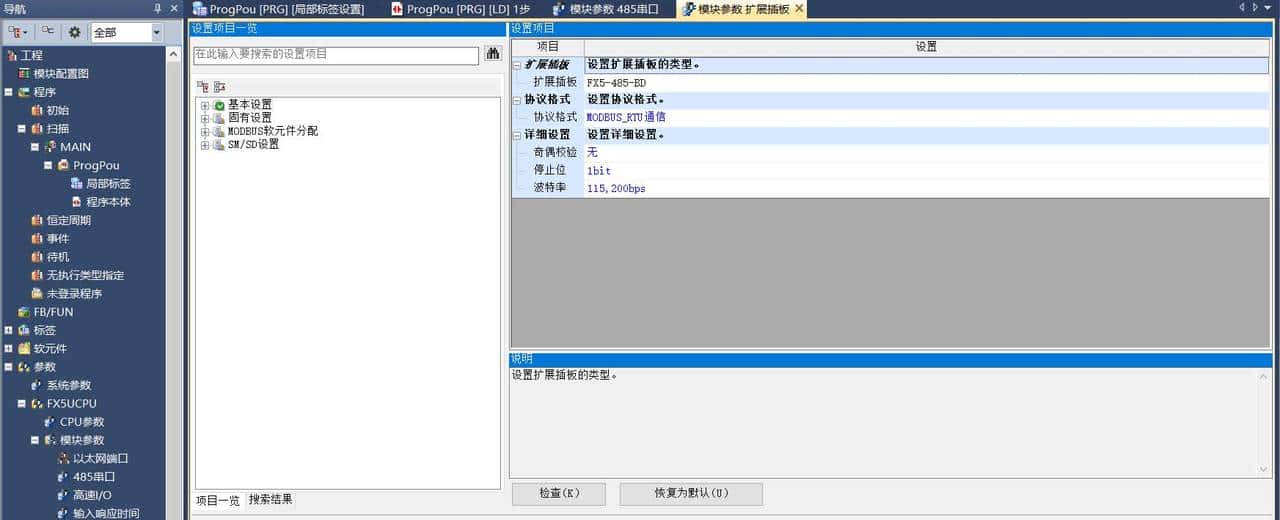The image size is (1280, 520).
Task: Pin the navigation panel
Action: [157, 8]
